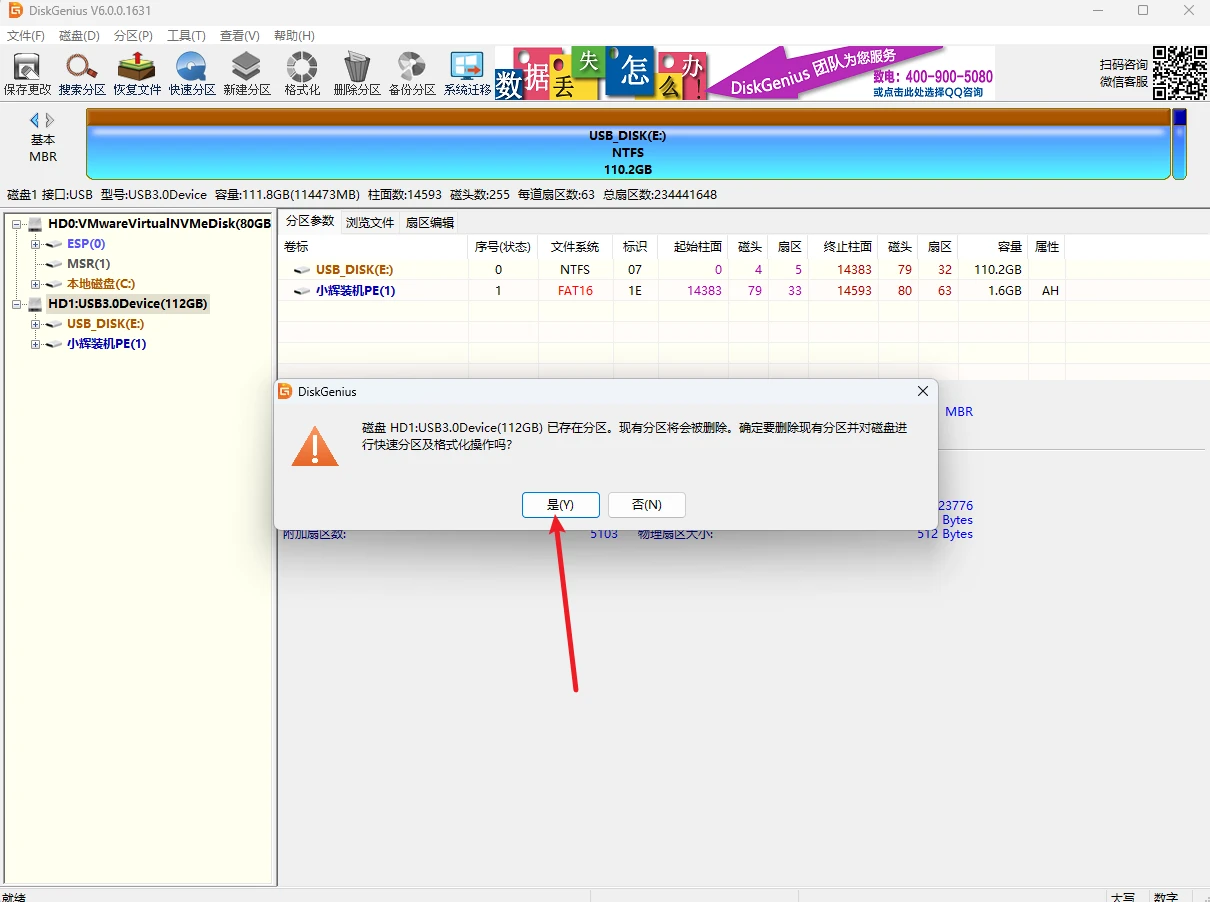Select 本地磁盘(C:) label in the tree

(101, 284)
